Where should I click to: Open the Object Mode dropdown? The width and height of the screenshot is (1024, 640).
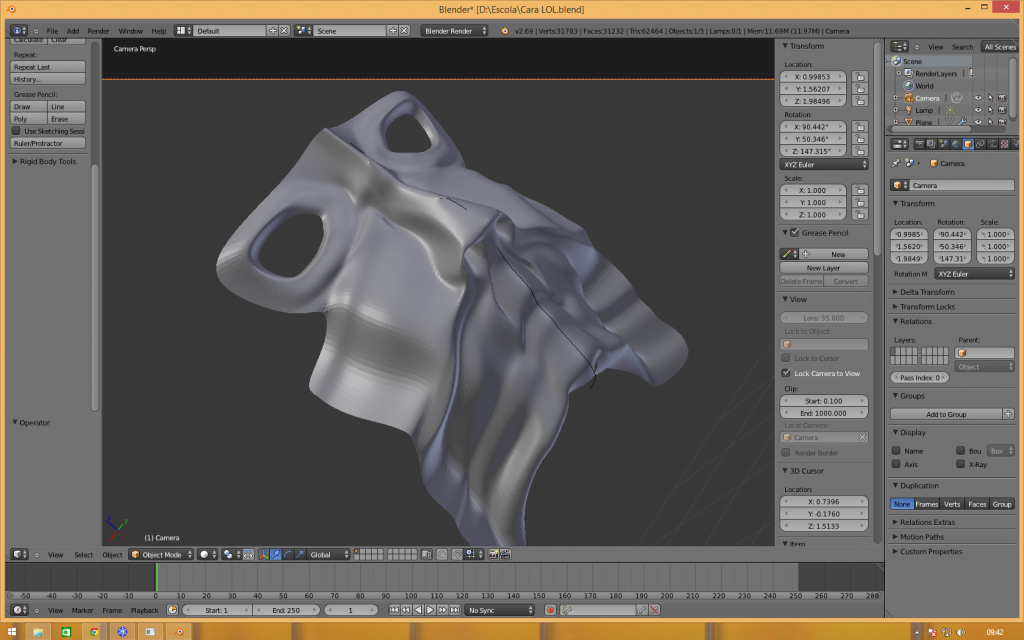tap(160, 554)
